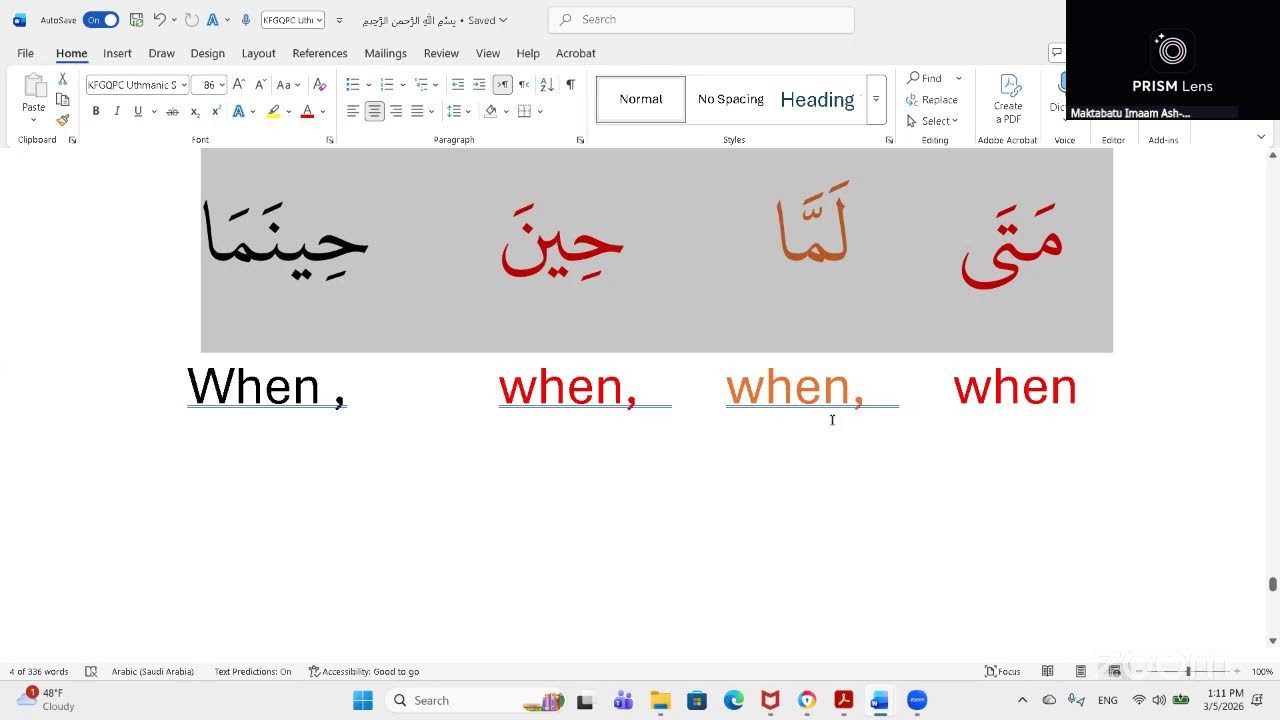This screenshot has width=1280, height=720.
Task: Expand the numbering list dropdown arrow
Action: 403,85
